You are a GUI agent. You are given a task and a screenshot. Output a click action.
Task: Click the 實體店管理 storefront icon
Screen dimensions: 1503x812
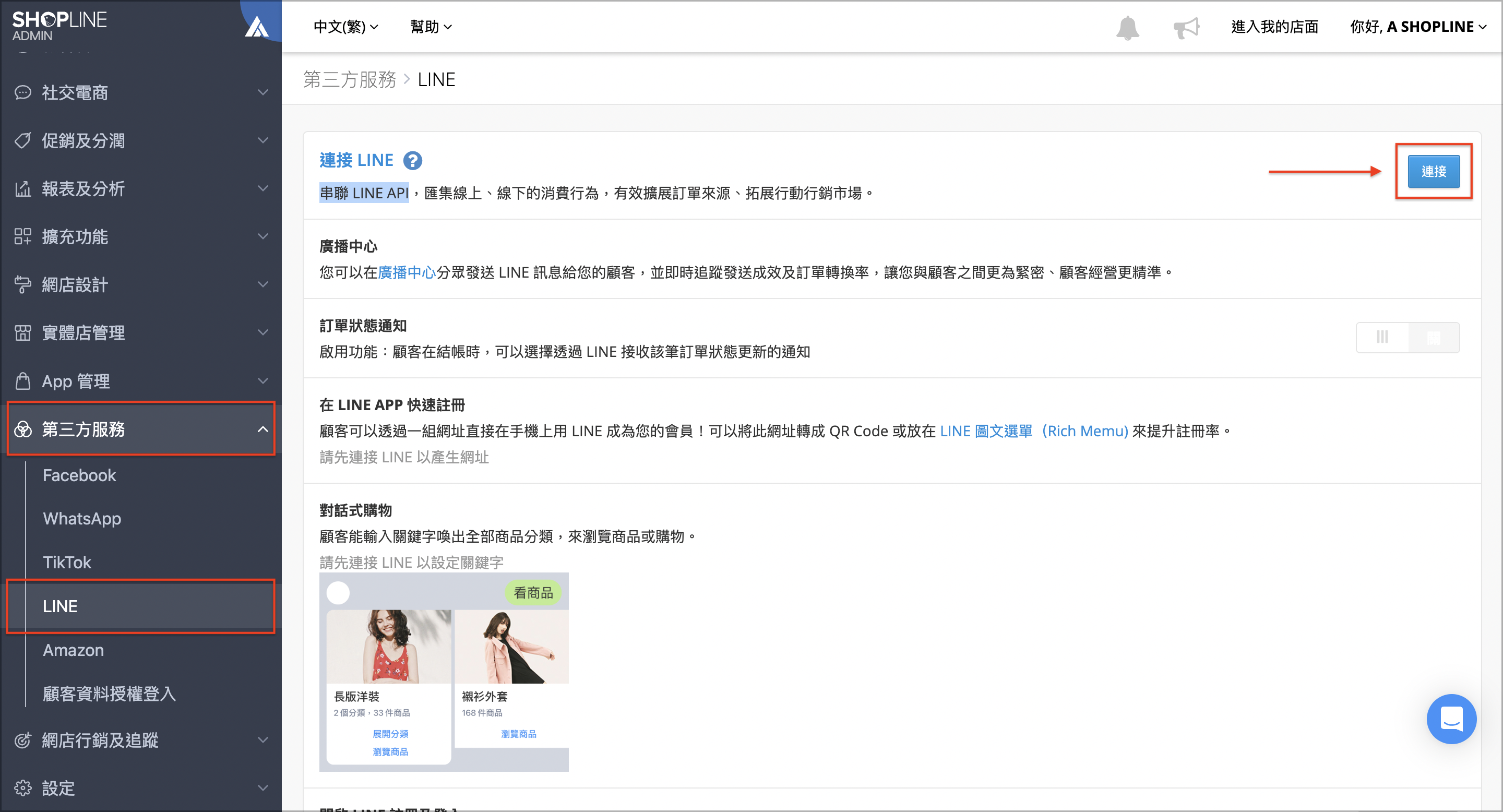pos(23,332)
